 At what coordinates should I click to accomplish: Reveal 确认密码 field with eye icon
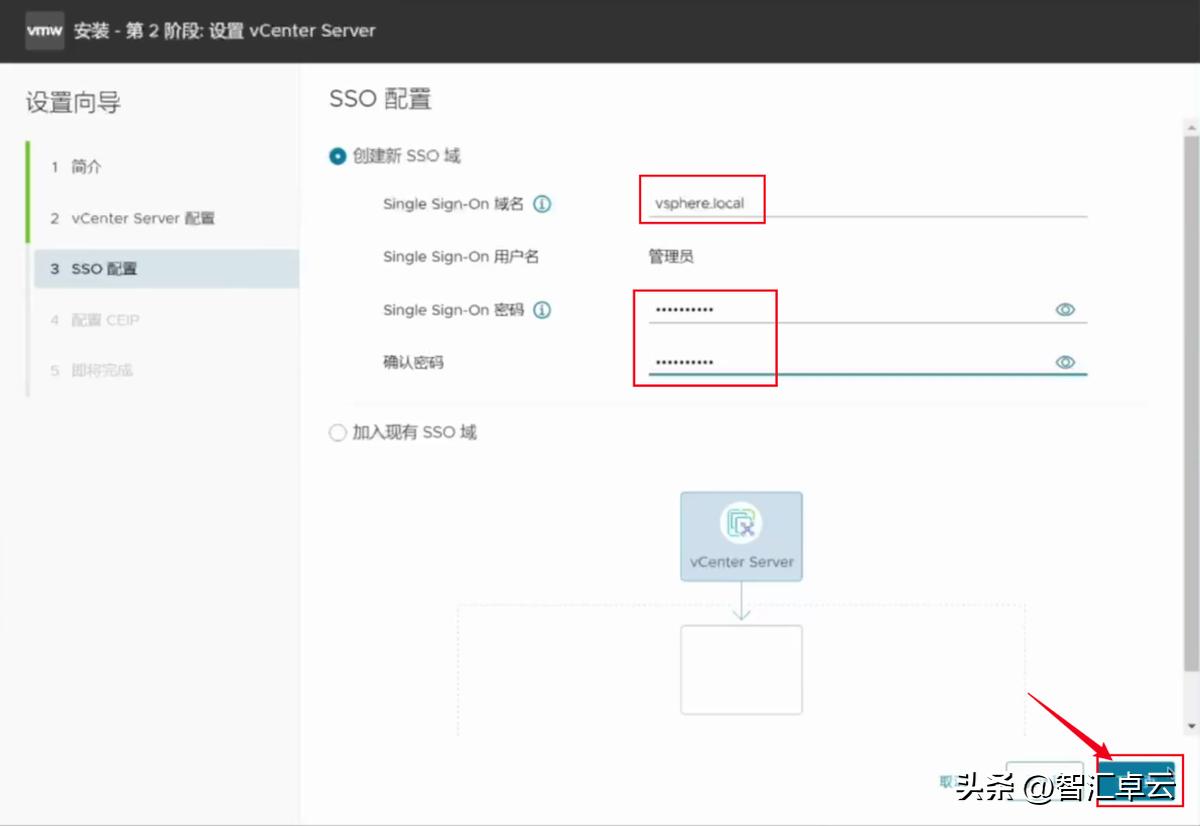1065,362
